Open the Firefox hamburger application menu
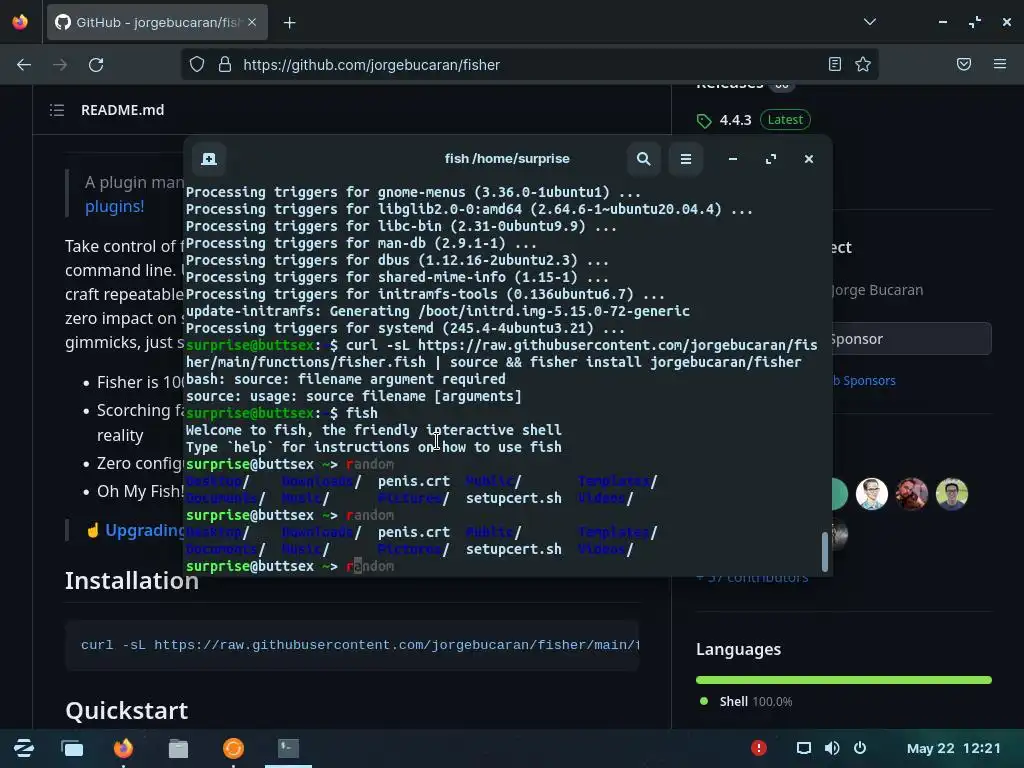The width and height of the screenshot is (1024, 768). pos(1000,64)
